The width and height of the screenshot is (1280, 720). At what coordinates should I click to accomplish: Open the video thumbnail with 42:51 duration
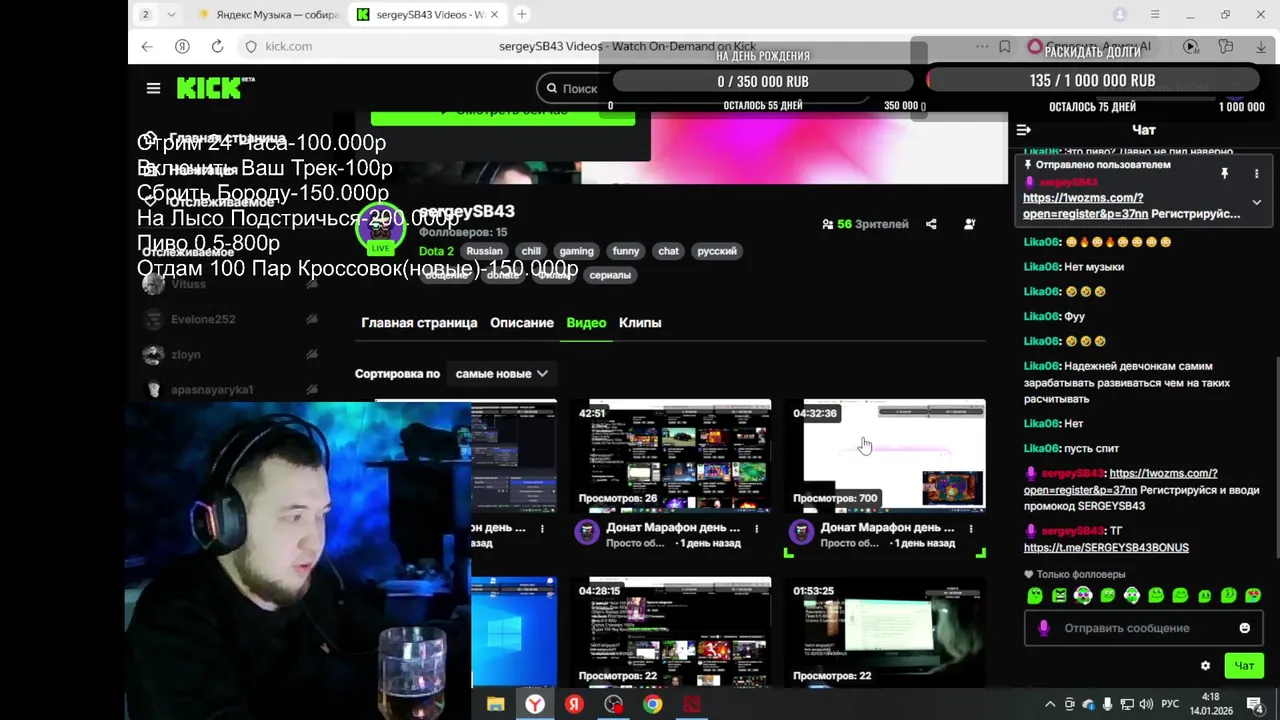(670, 456)
